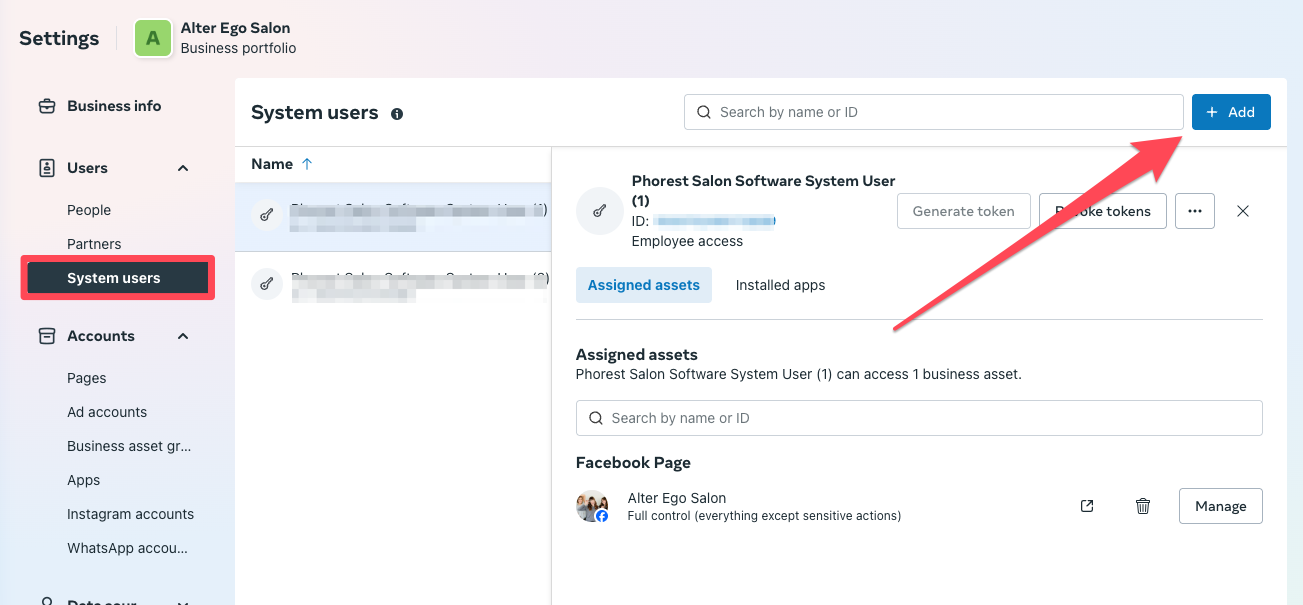Screen dimensions: 1303x605
Task: Click the key icon of first system user row
Action: [x=266, y=214]
